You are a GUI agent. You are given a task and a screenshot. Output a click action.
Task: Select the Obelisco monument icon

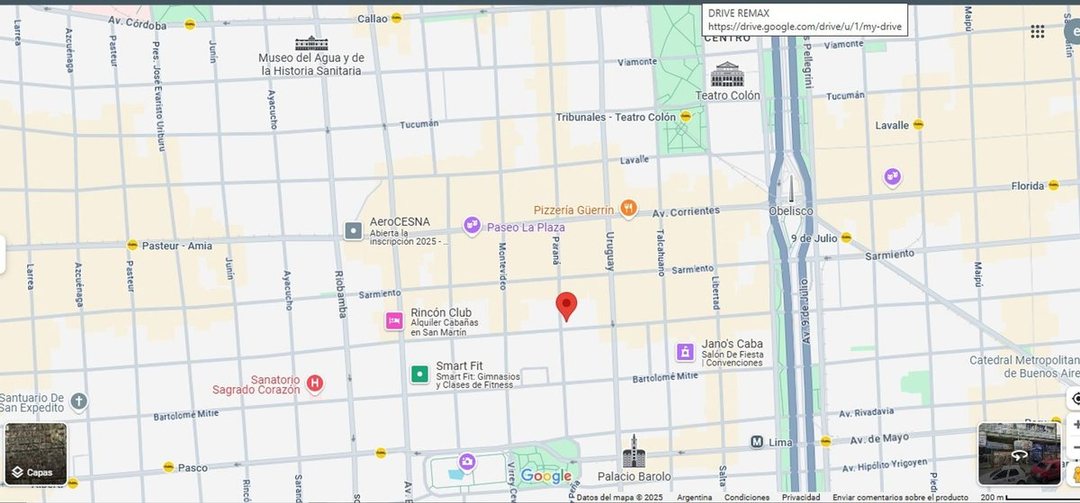[791, 189]
